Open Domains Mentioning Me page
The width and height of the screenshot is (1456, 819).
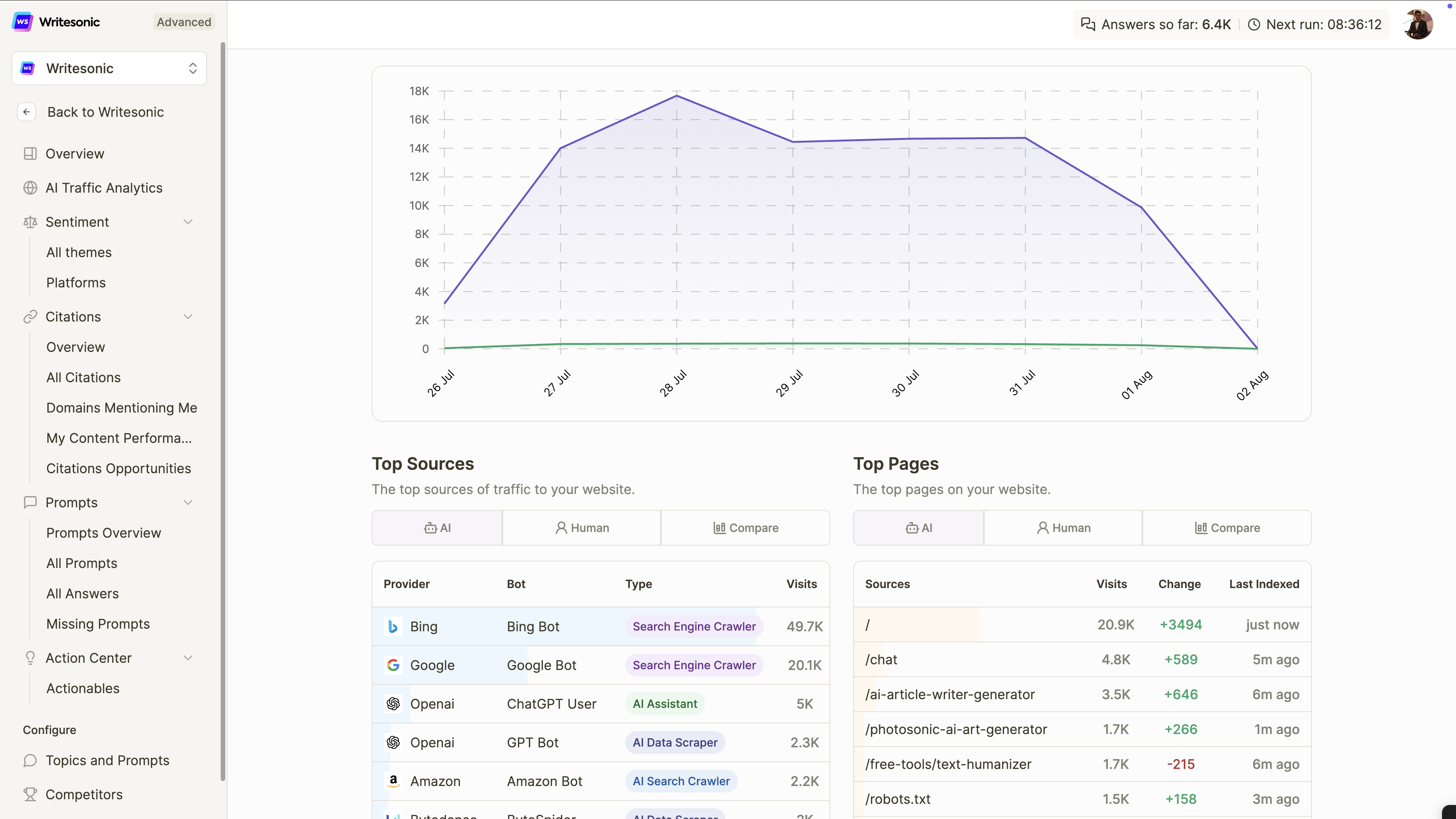tap(121, 408)
